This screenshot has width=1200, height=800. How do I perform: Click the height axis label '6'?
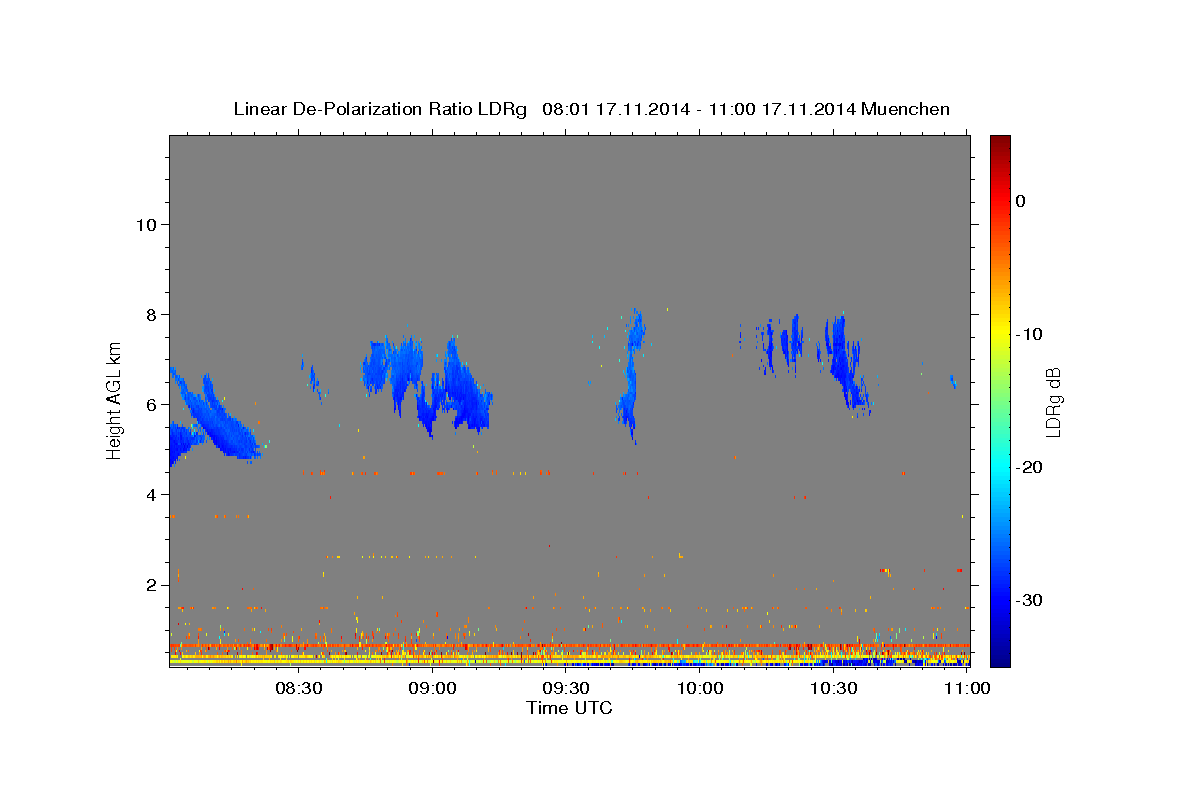pos(150,404)
